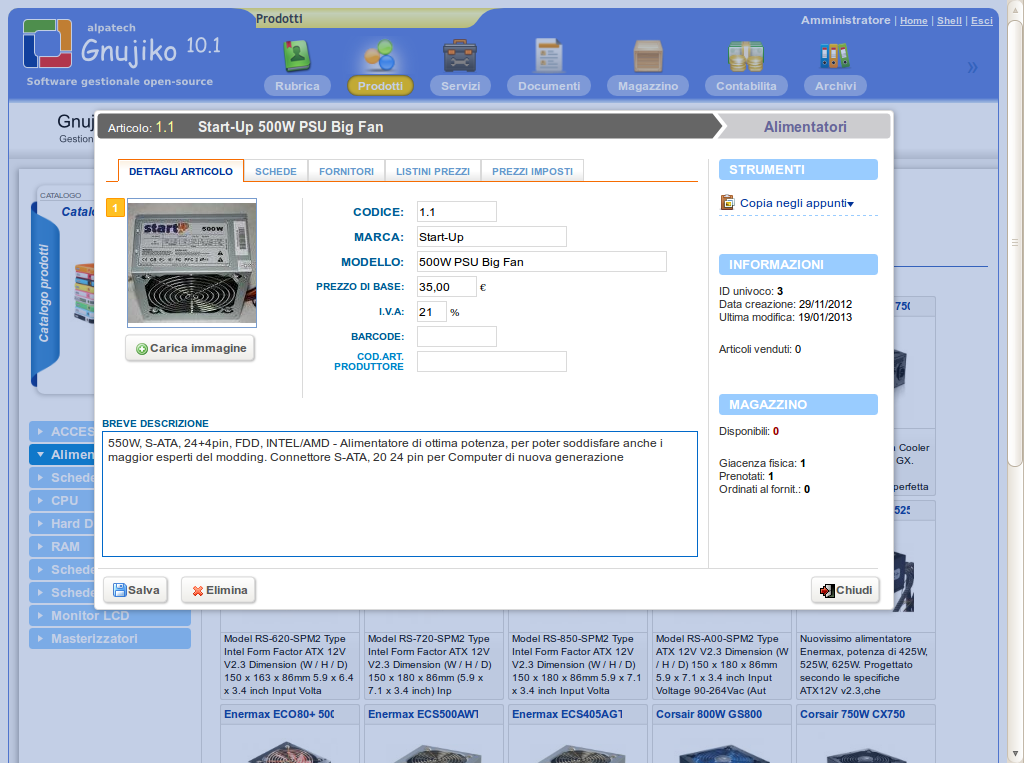The width and height of the screenshot is (1024, 763).
Task: Click the Esci link
Action: (x=981, y=20)
